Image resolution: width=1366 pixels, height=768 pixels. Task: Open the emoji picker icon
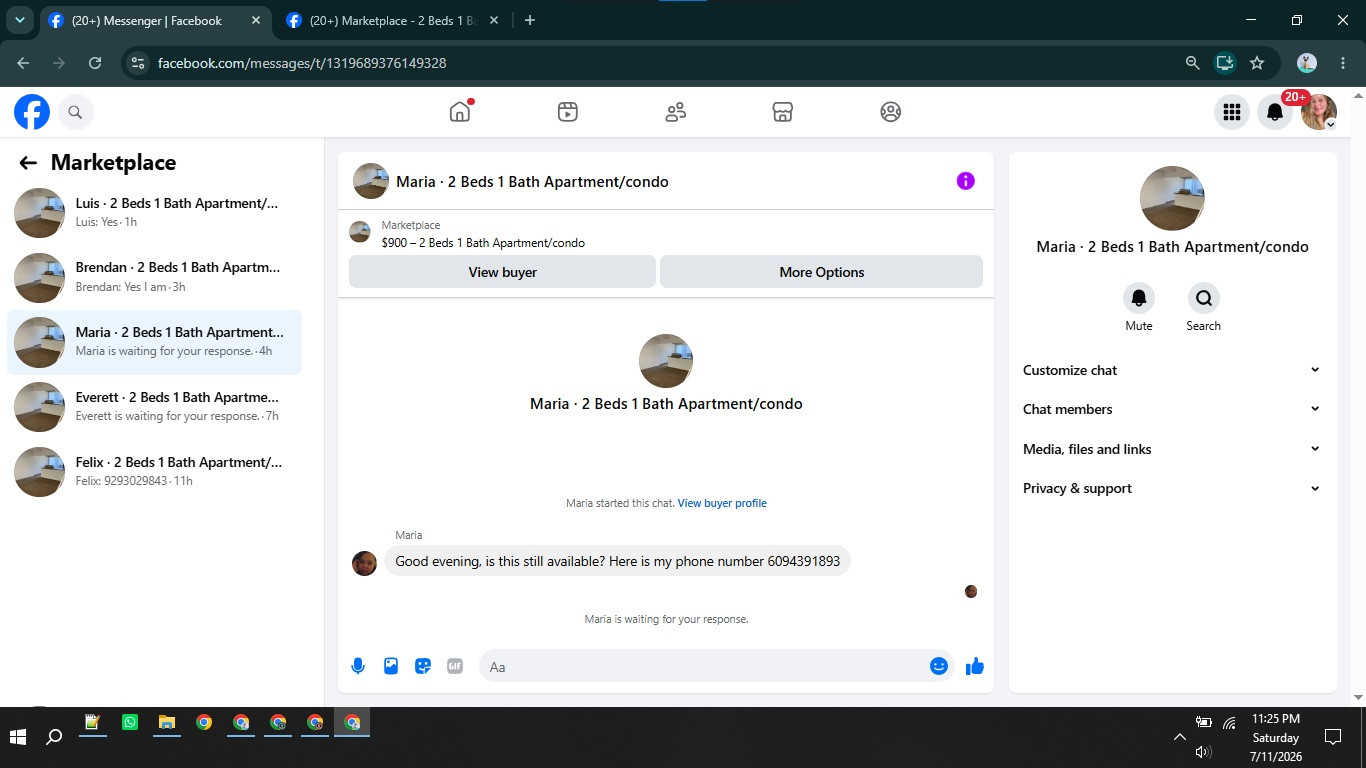(938, 666)
